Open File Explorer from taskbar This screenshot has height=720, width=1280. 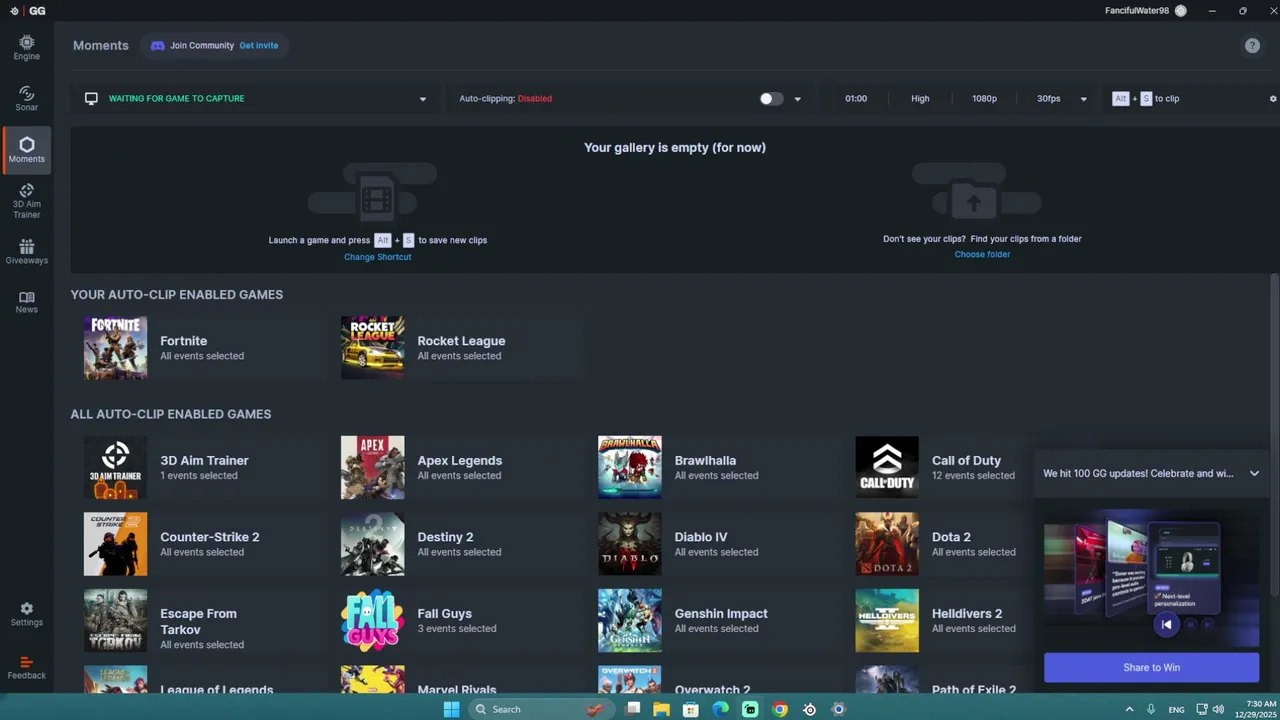[x=661, y=709]
